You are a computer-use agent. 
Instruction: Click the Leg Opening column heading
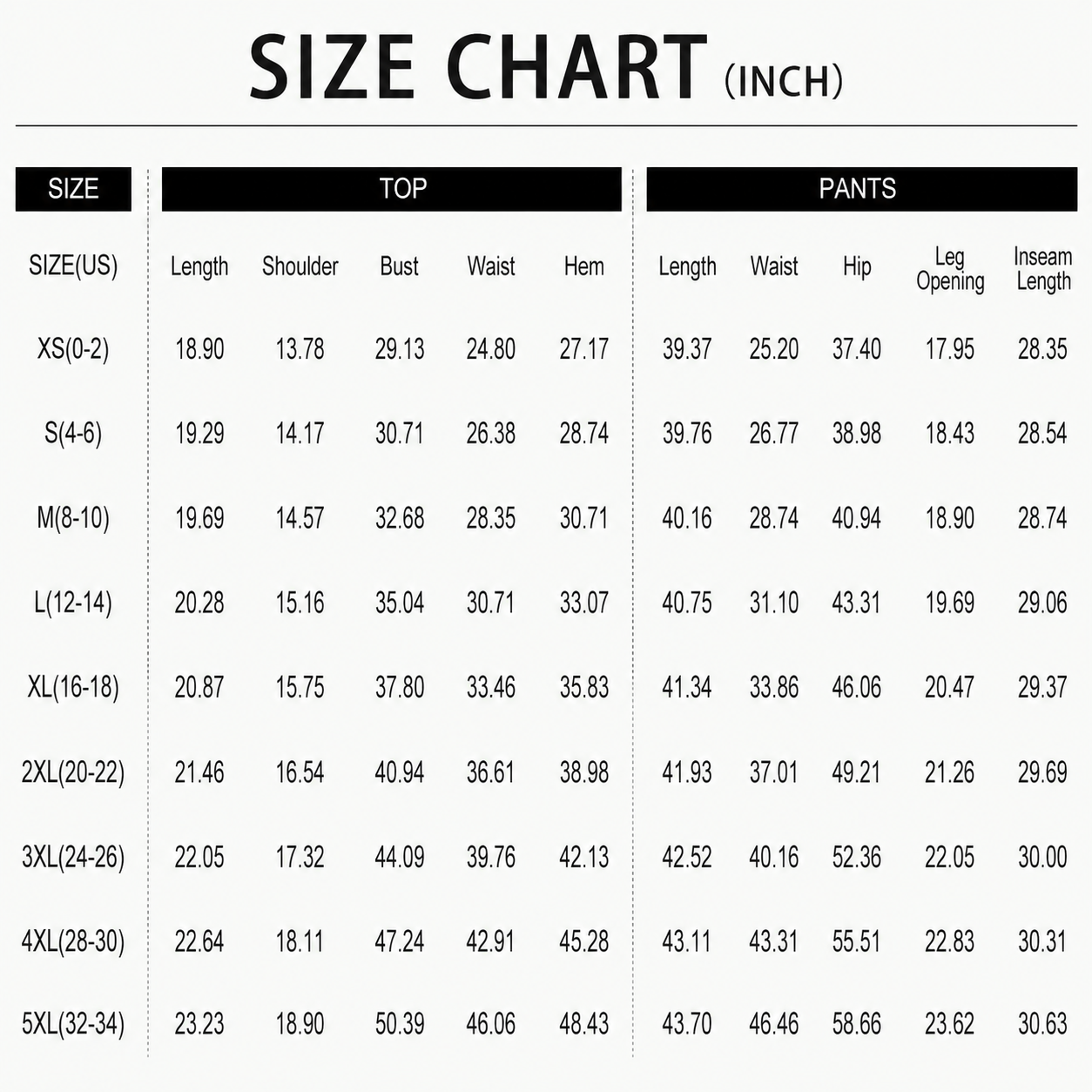pyautogui.click(x=950, y=269)
